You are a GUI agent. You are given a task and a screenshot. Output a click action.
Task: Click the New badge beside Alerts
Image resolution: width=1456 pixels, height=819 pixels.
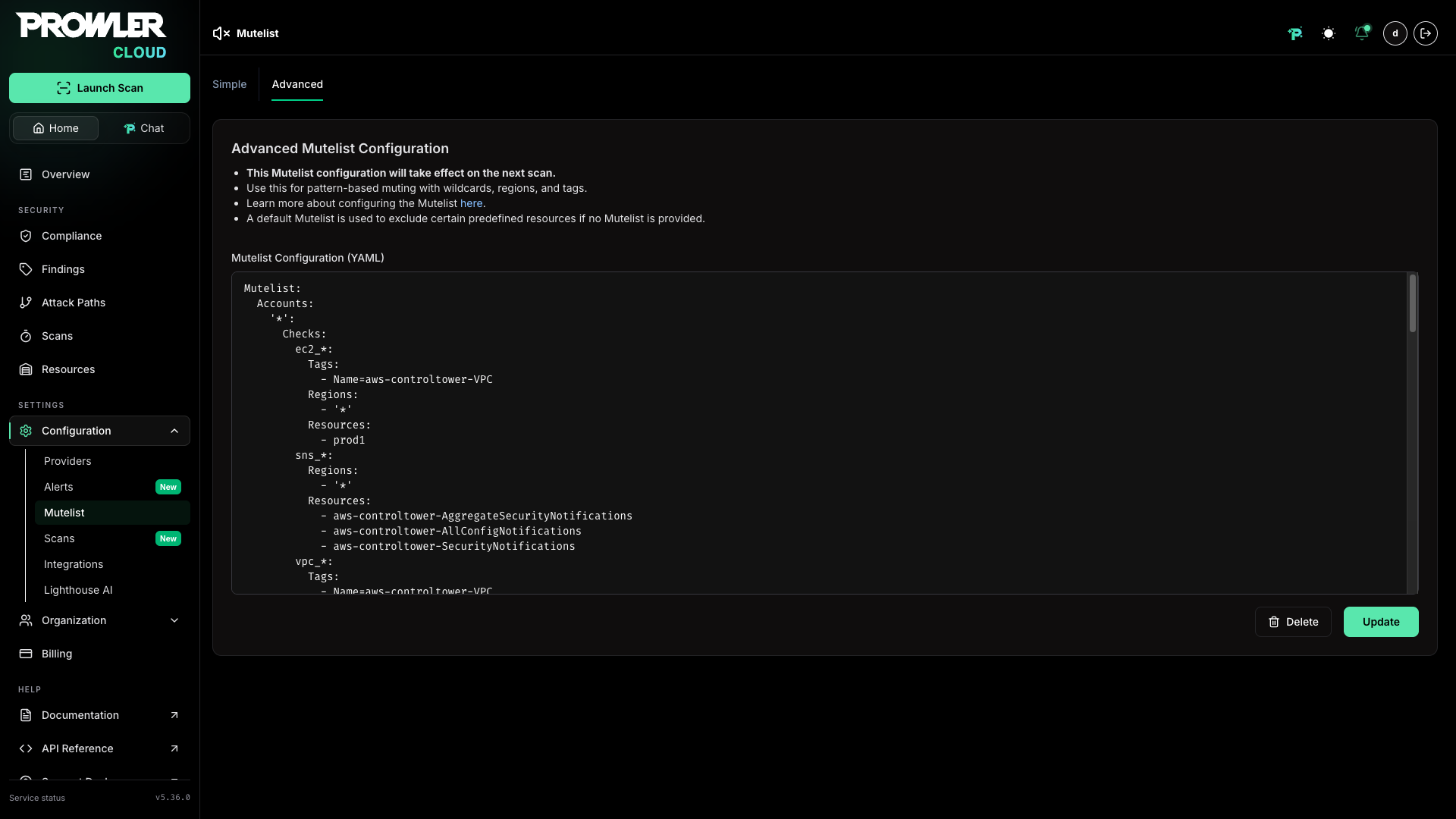[168, 487]
